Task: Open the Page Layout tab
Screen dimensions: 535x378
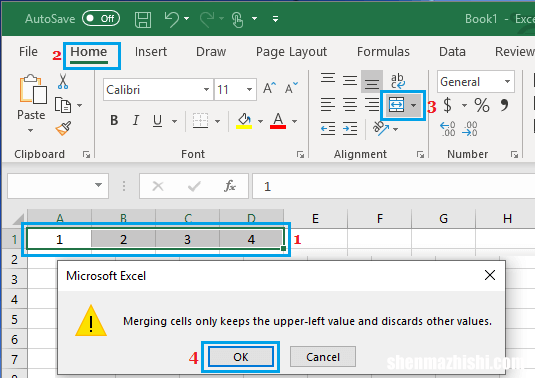Action: pyautogui.click(x=291, y=52)
